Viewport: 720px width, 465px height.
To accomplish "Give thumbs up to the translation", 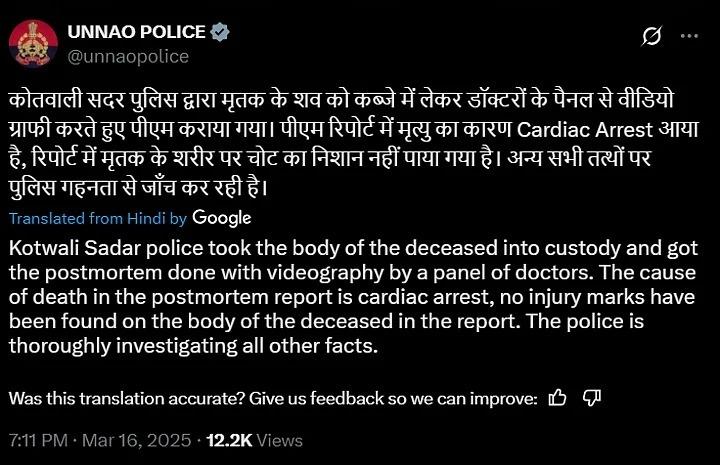I will pyautogui.click(x=558, y=398).
